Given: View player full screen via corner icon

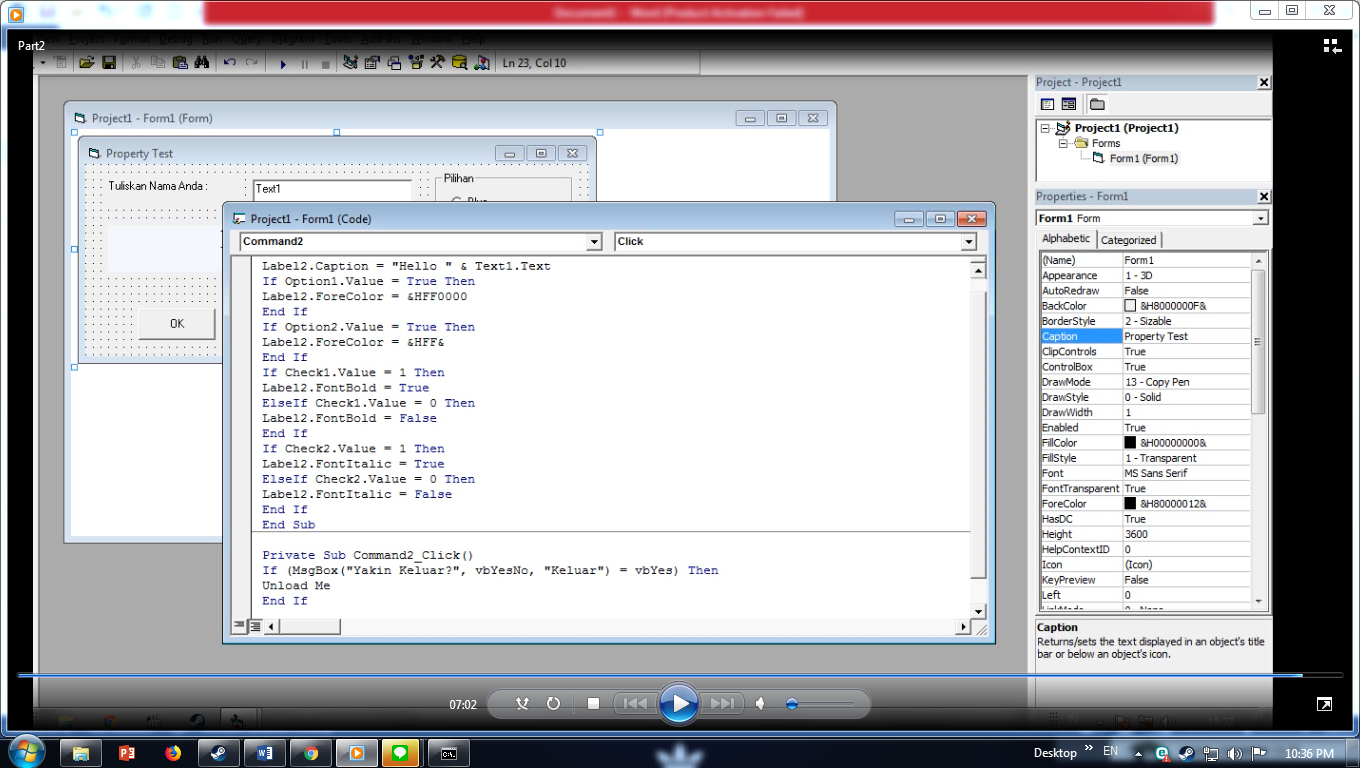Looking at the screenshot, I should click(x=1324, y=704).
